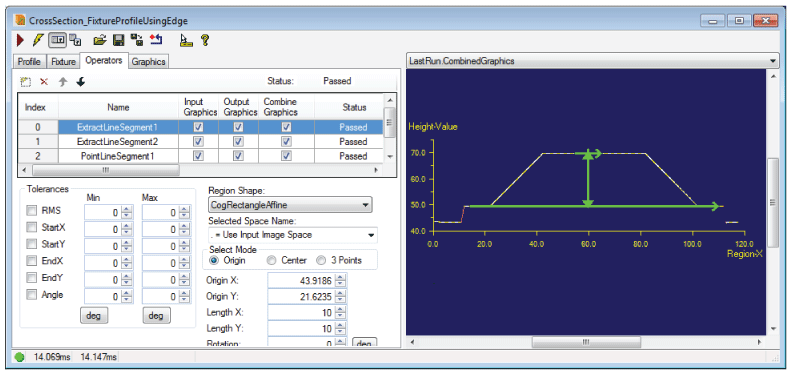Open help via yellow question mark icon
802x371 pixels.
pos(205,39)
